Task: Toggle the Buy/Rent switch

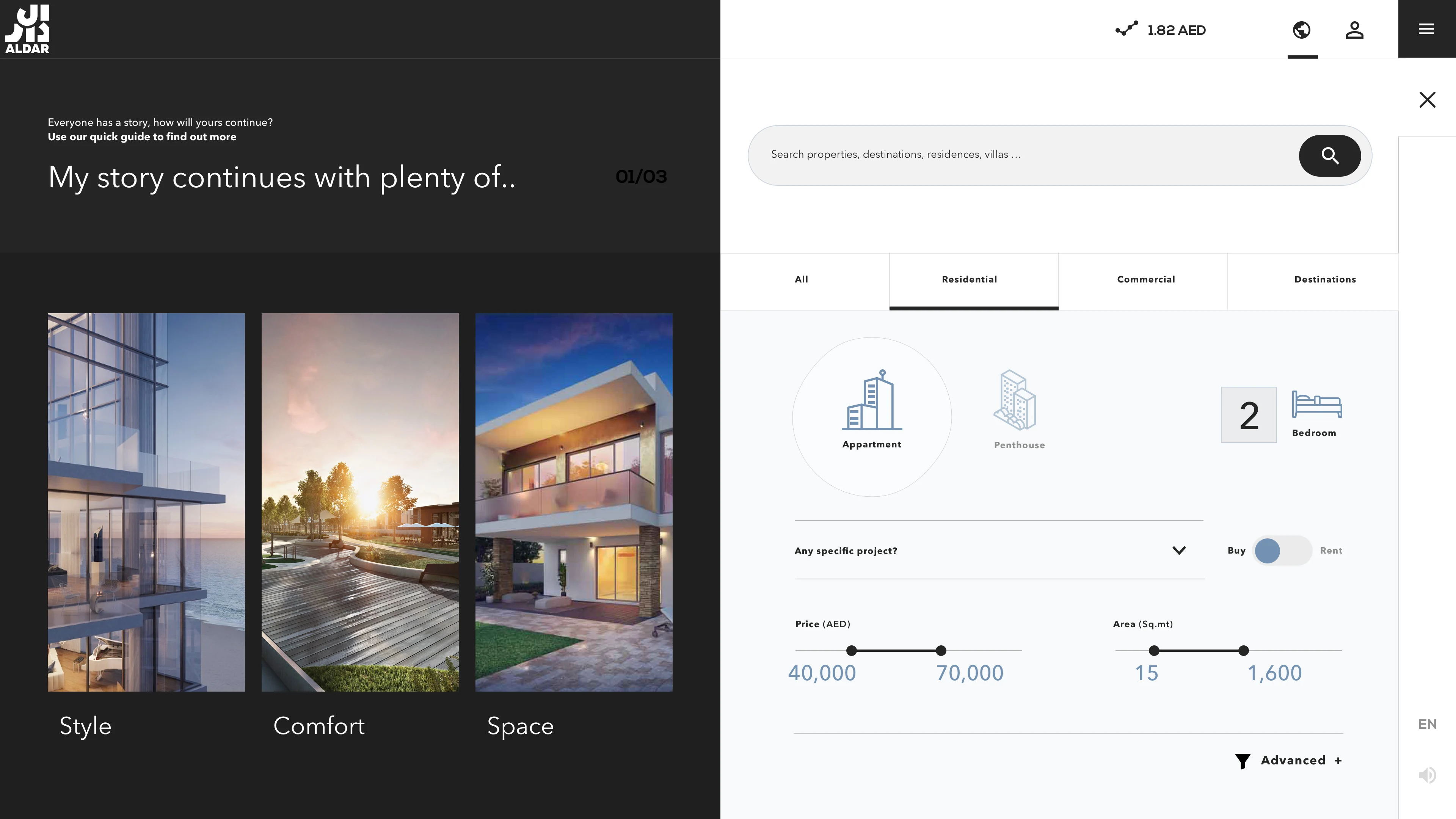Action: click(x=1282, y=551)
